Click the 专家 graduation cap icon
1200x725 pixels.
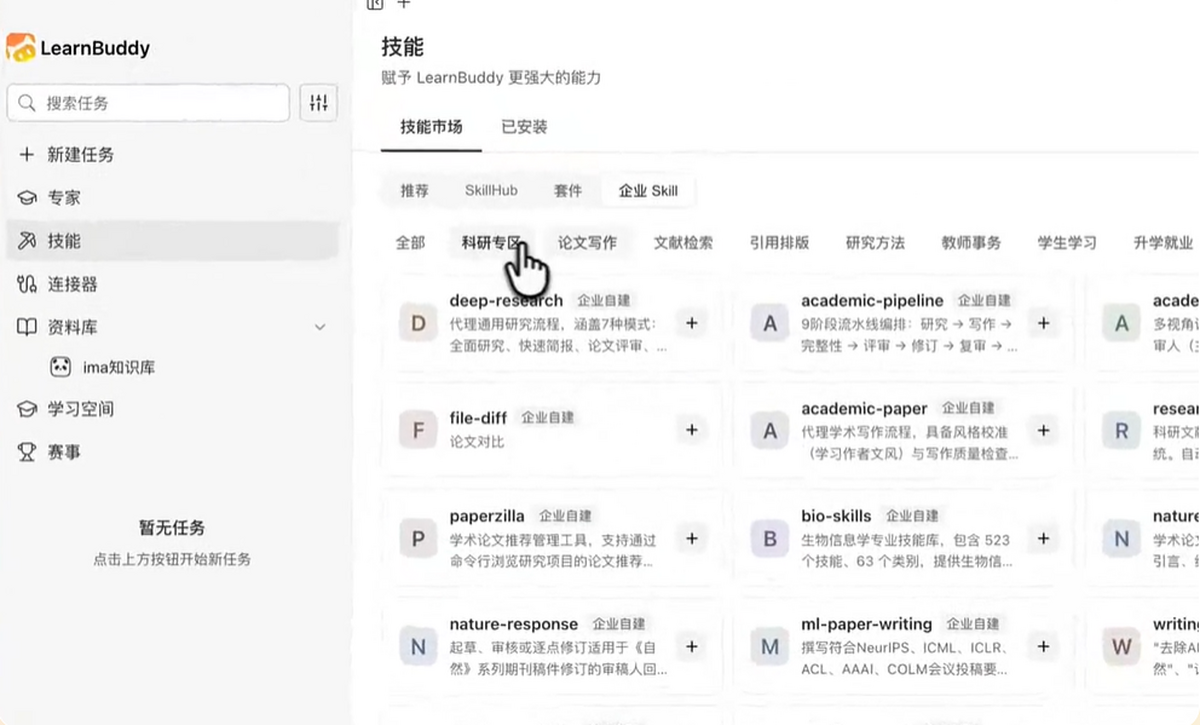[x=27, y=198]
